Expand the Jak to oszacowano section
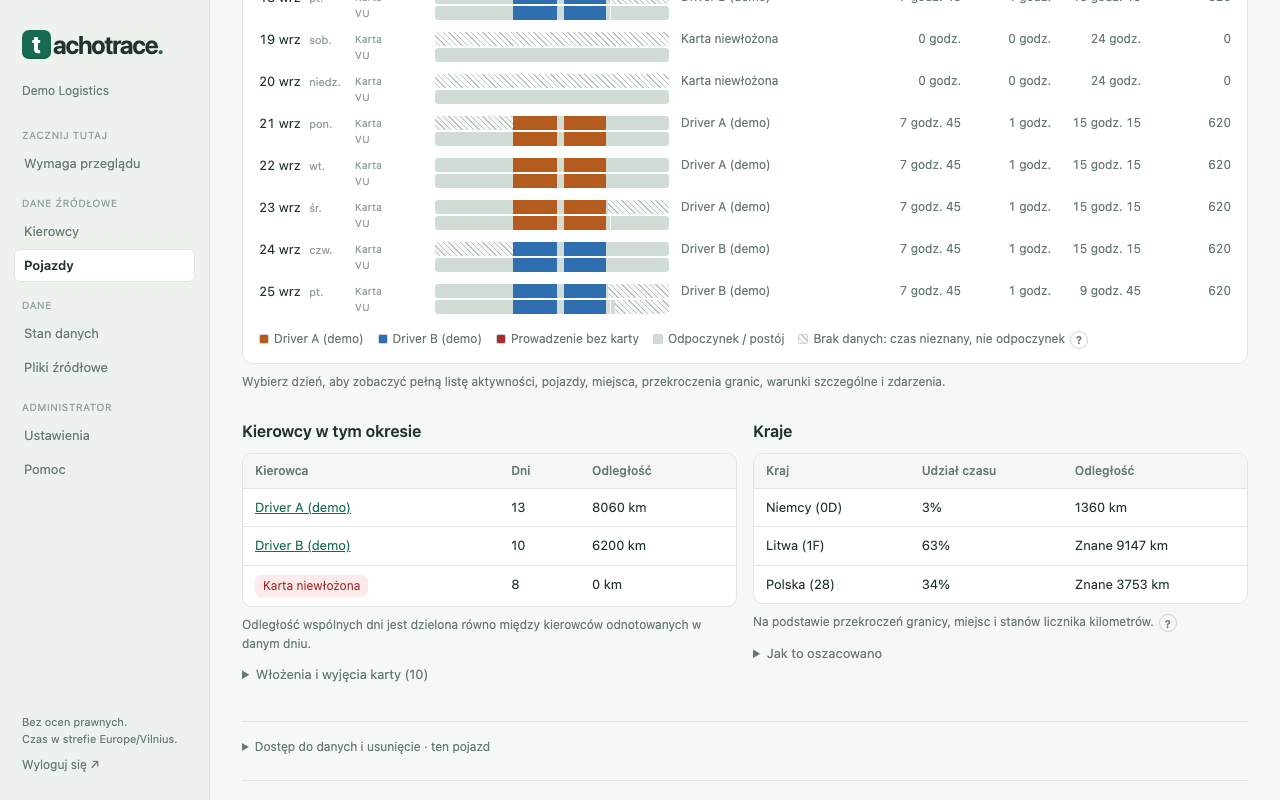 pyautogui.click(x=817, y=654)
